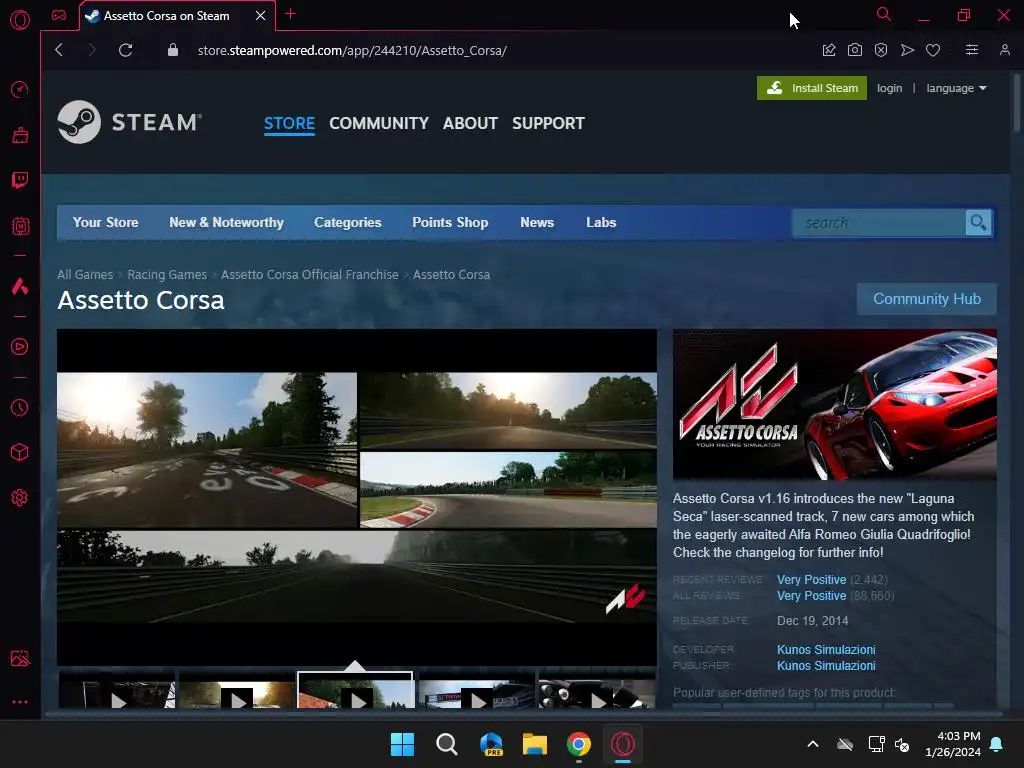Viewport: 1024px width, 768px height.
Task: Open browser Settings gear in sidebar
Action: [x=20, y=498]
